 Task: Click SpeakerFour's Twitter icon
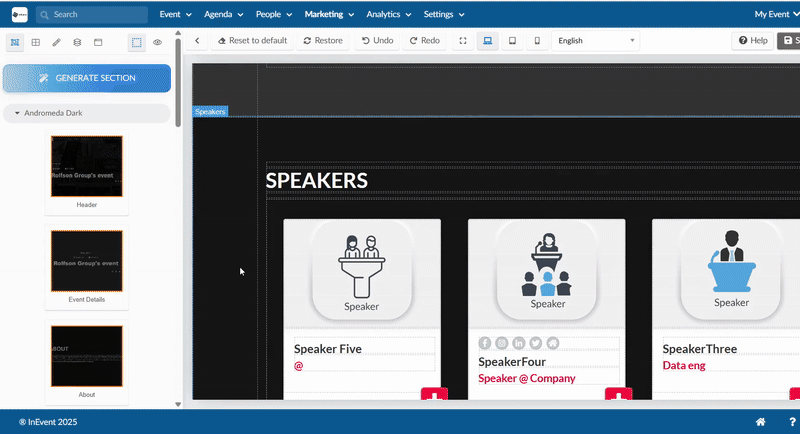(535, 343)
